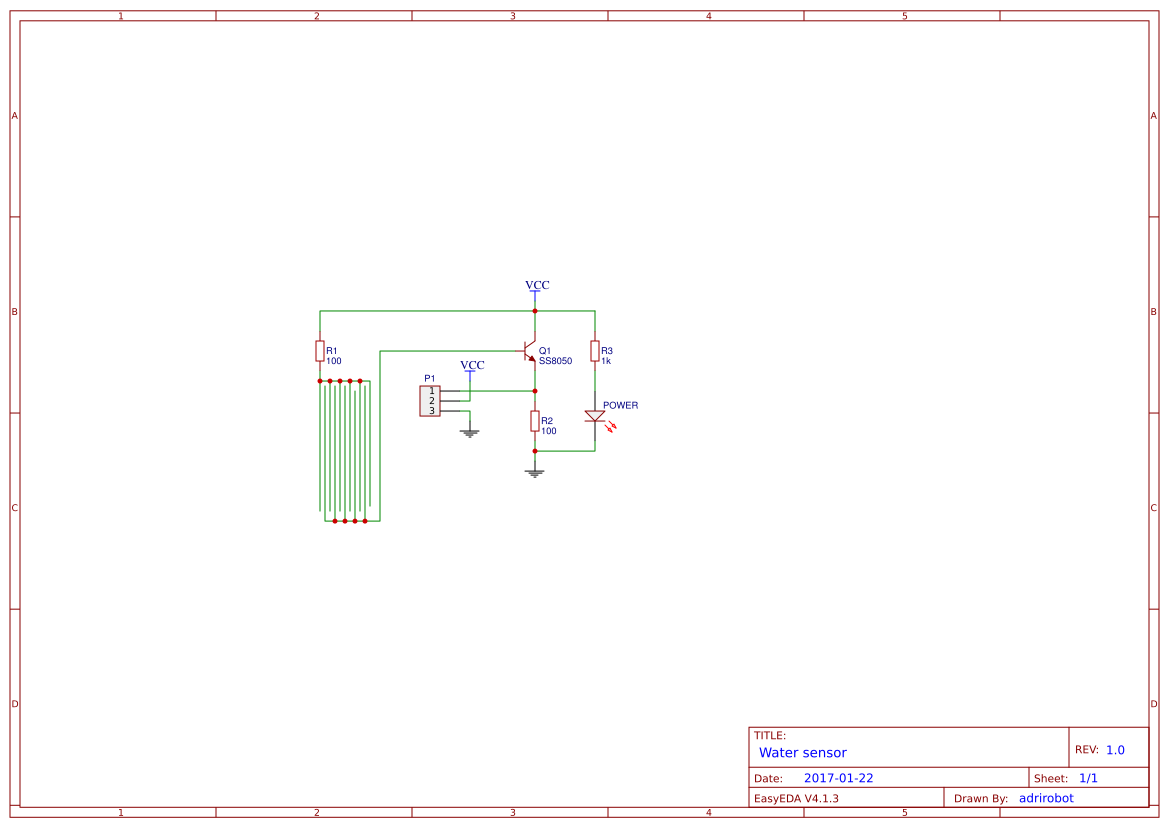Viewport: 1169px width, 828px height.
Task: Select resistor R2 below the transistor
Action: tap(535, 422)
